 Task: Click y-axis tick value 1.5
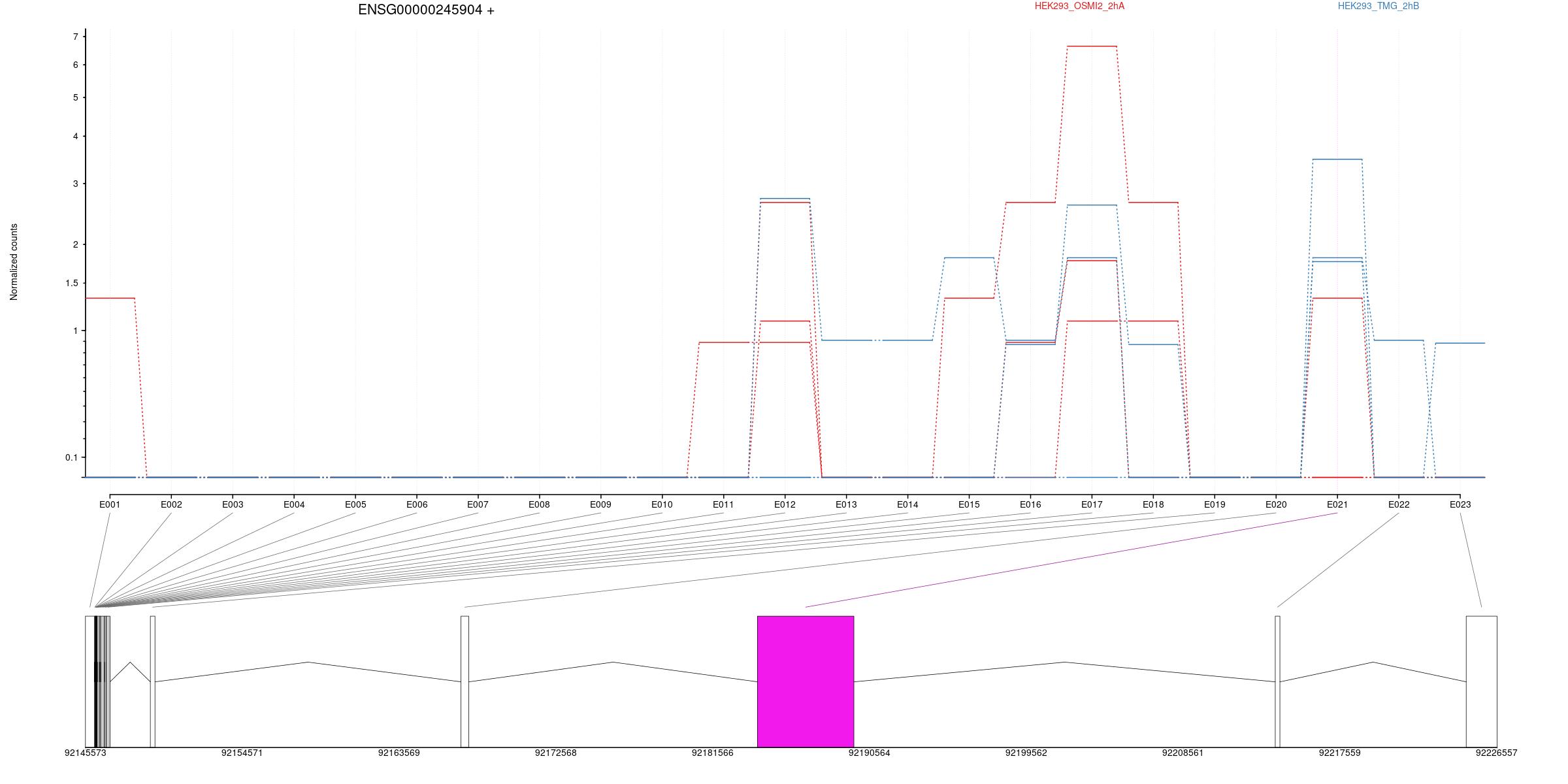coord(72,283)
